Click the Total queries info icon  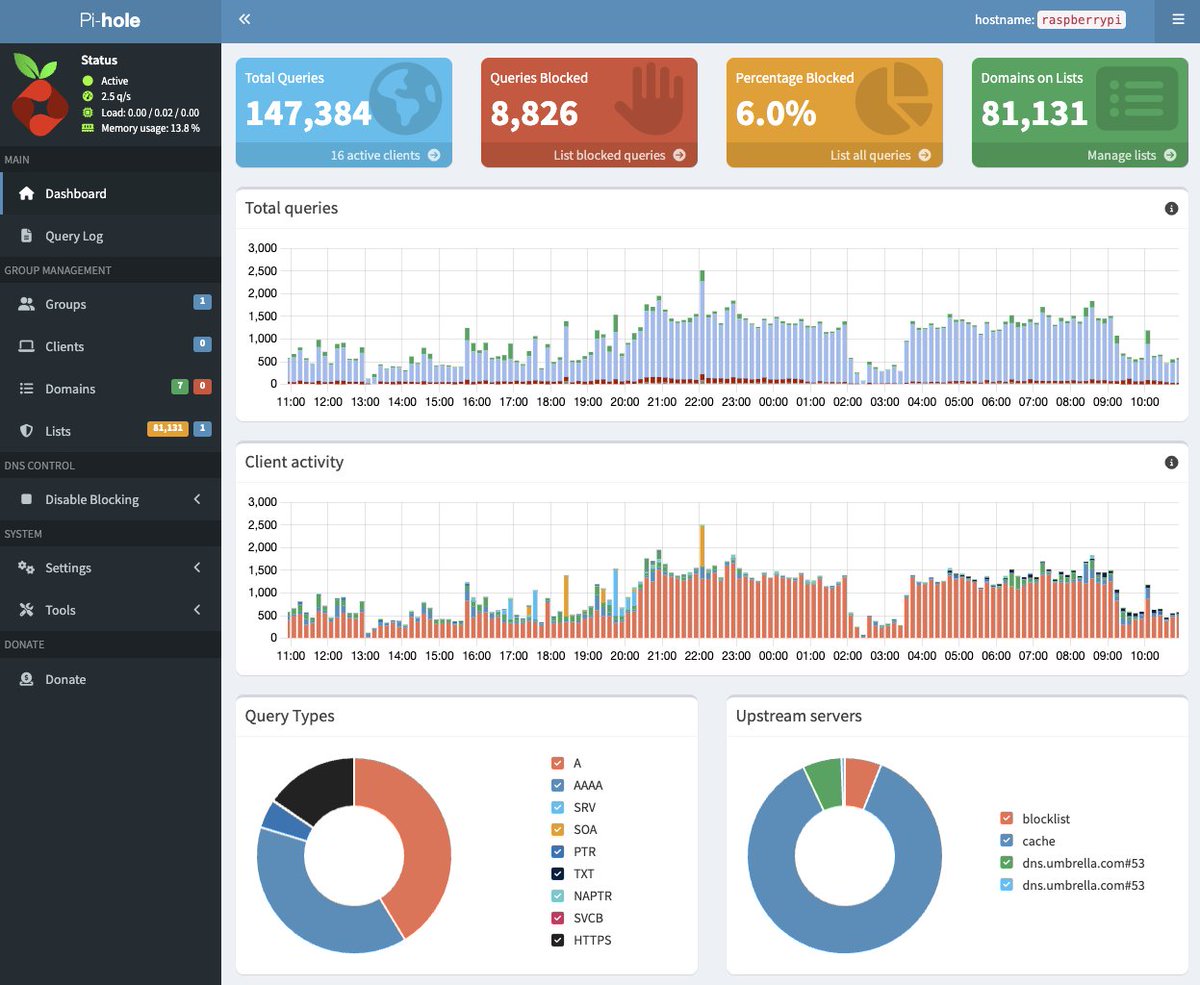point(1171,208)
